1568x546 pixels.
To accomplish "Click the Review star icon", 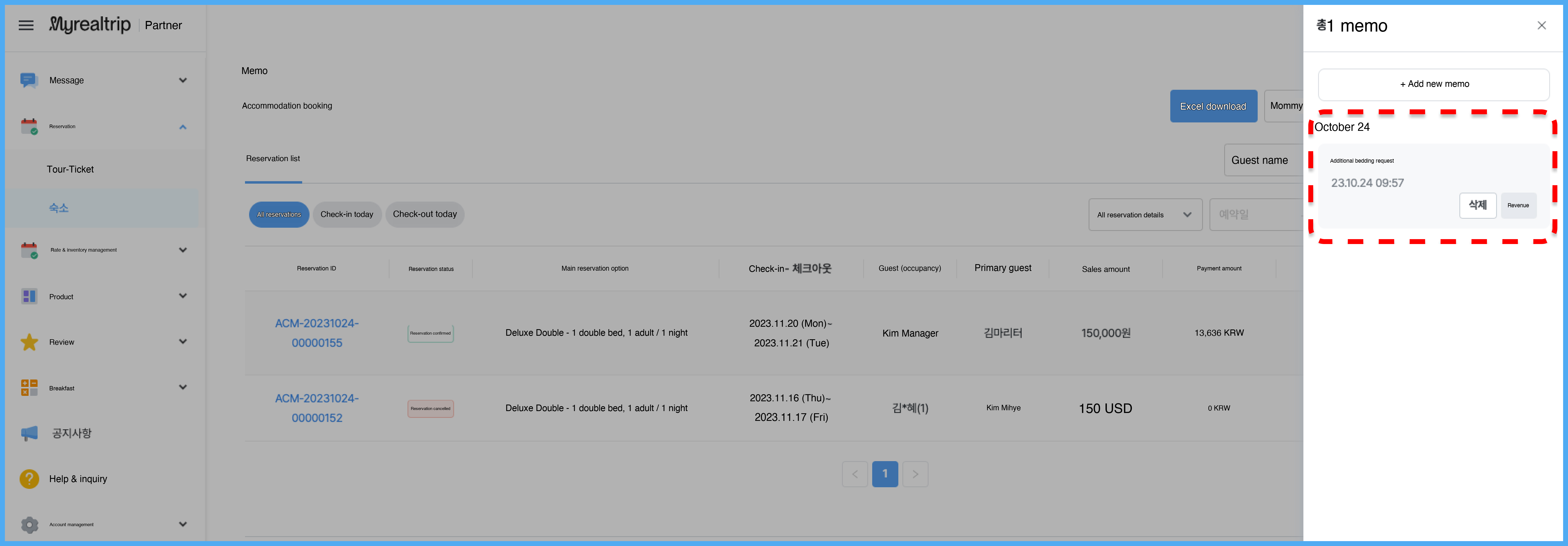I will (29, 342).
